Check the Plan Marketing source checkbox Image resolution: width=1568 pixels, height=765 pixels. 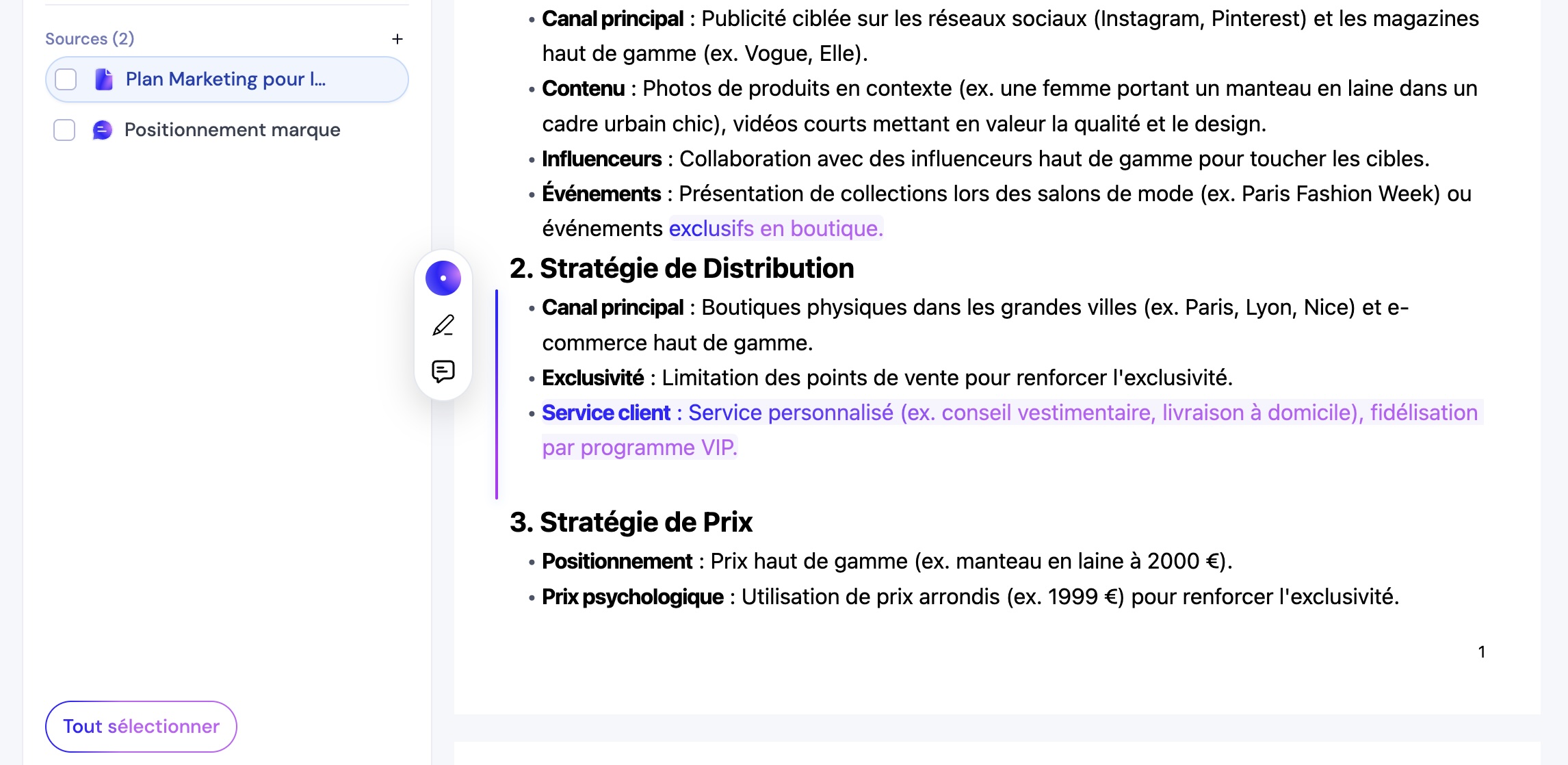pos(64,79)
